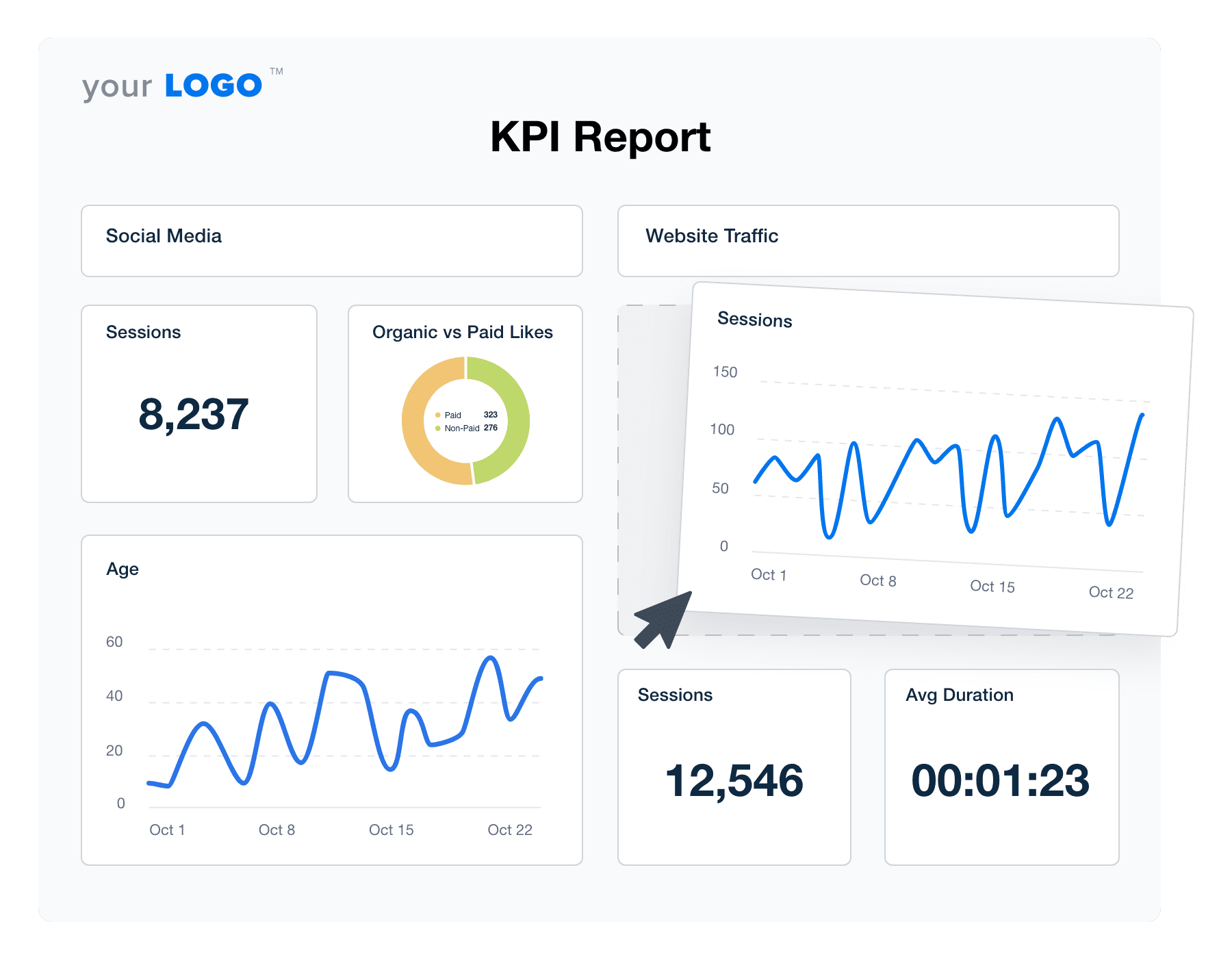Click the Paid legend bullet marker
Screen dimensions: 1232x963
[x=437, y=415]
